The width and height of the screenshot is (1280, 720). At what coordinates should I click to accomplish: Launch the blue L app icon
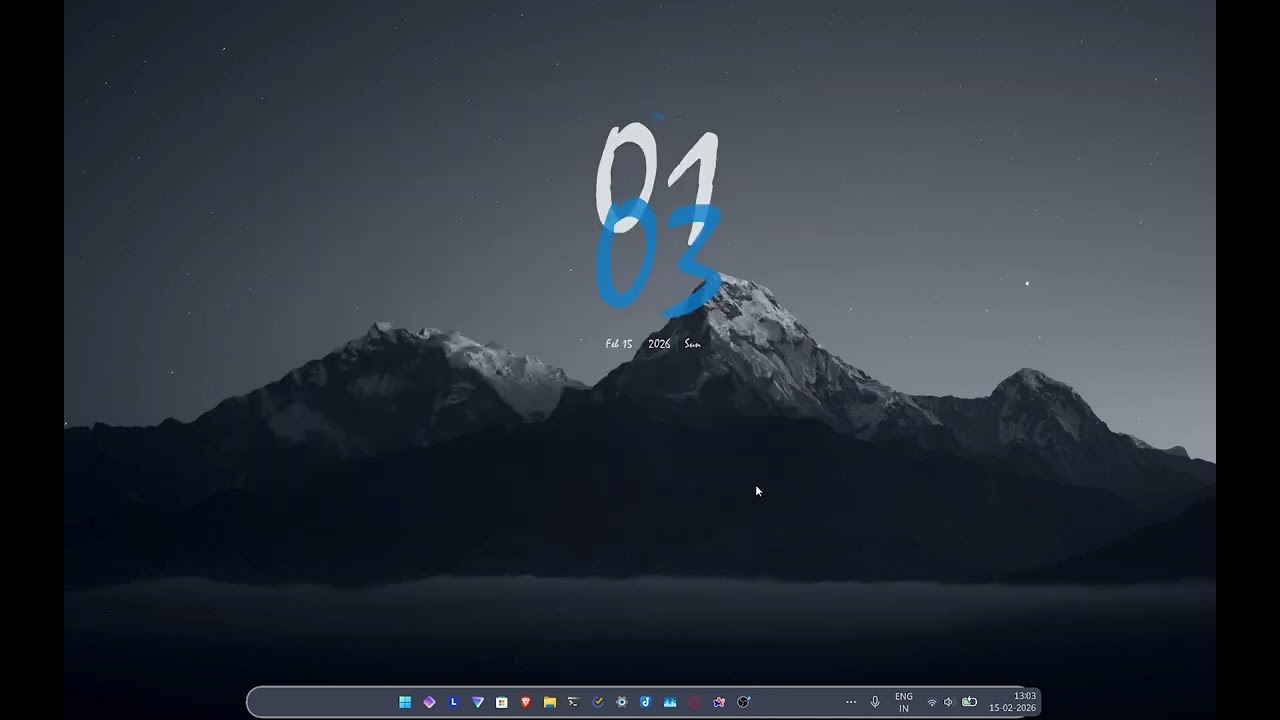(x=453, y=702)
